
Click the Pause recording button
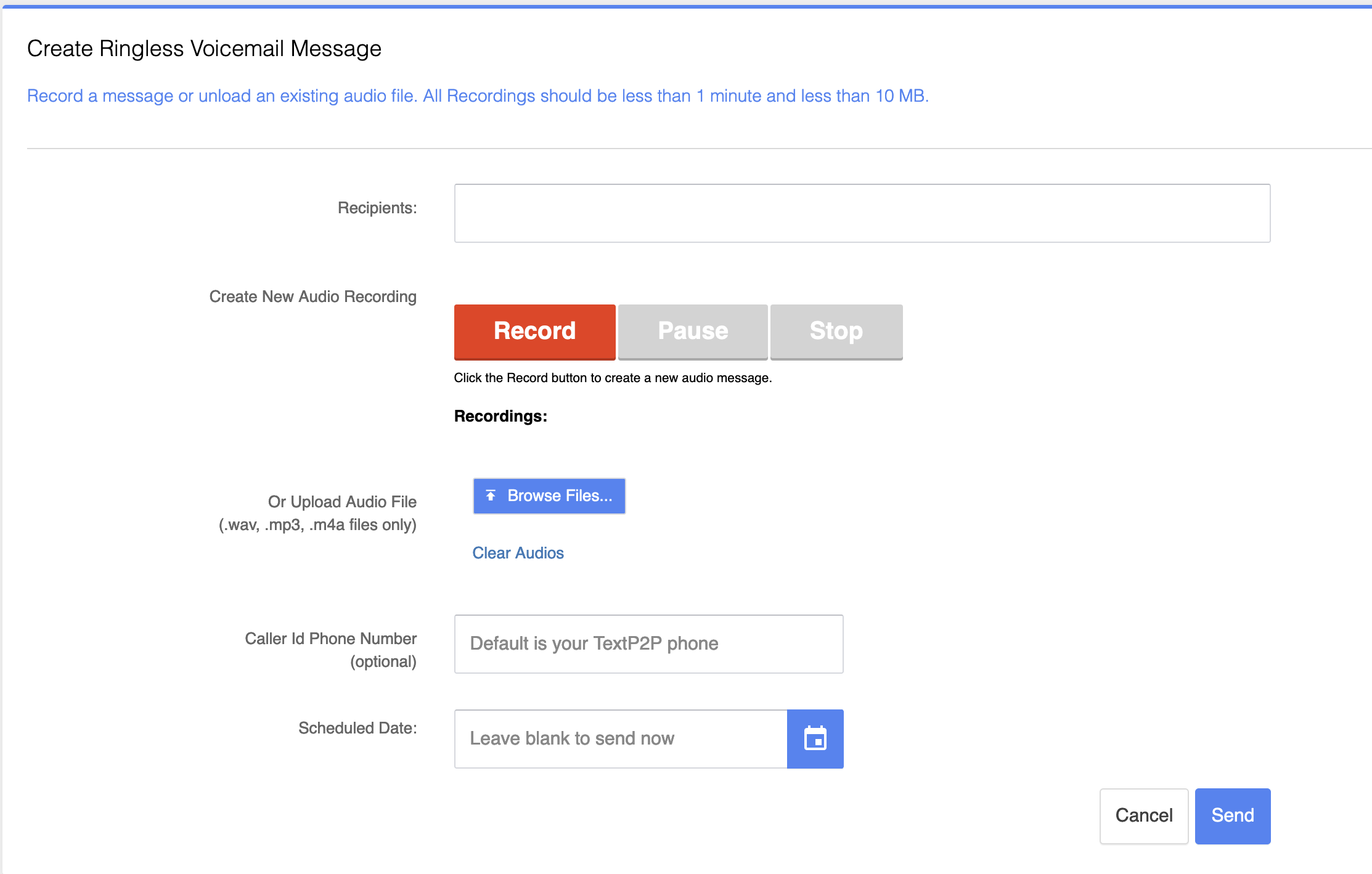pos(693,332)
